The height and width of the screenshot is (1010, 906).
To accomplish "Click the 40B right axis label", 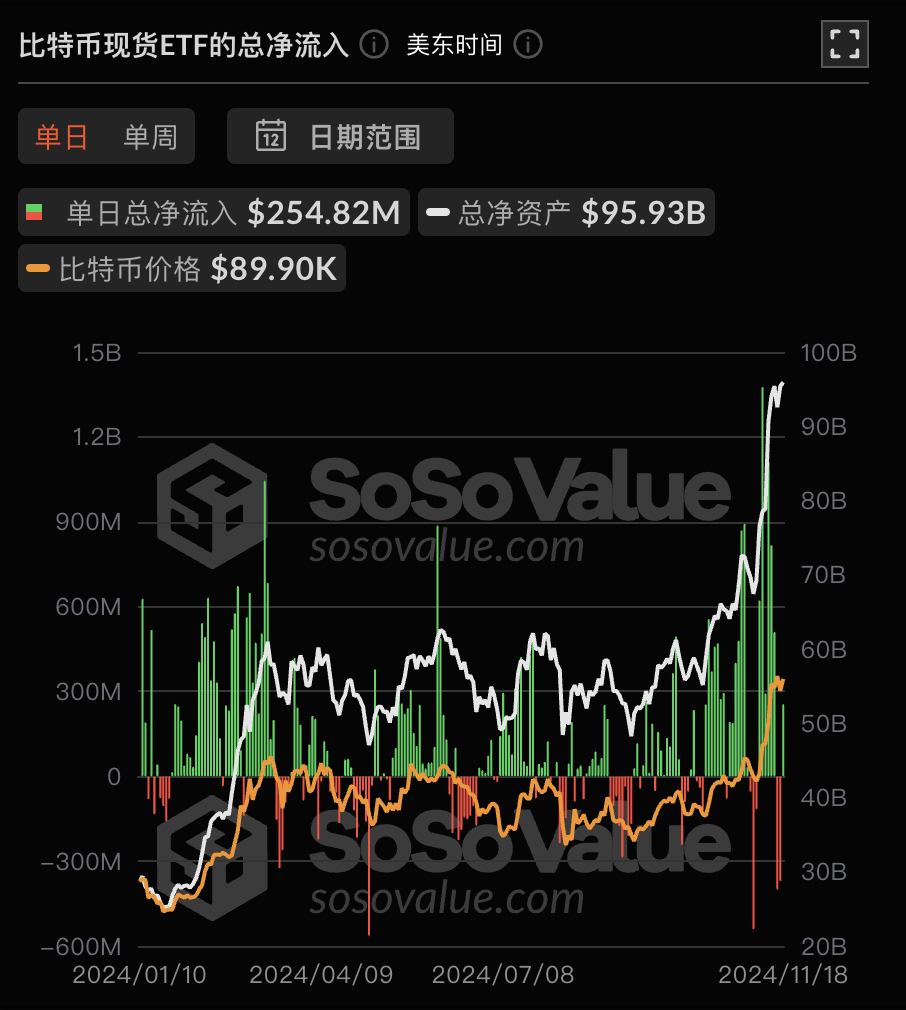I will point(824,798).
